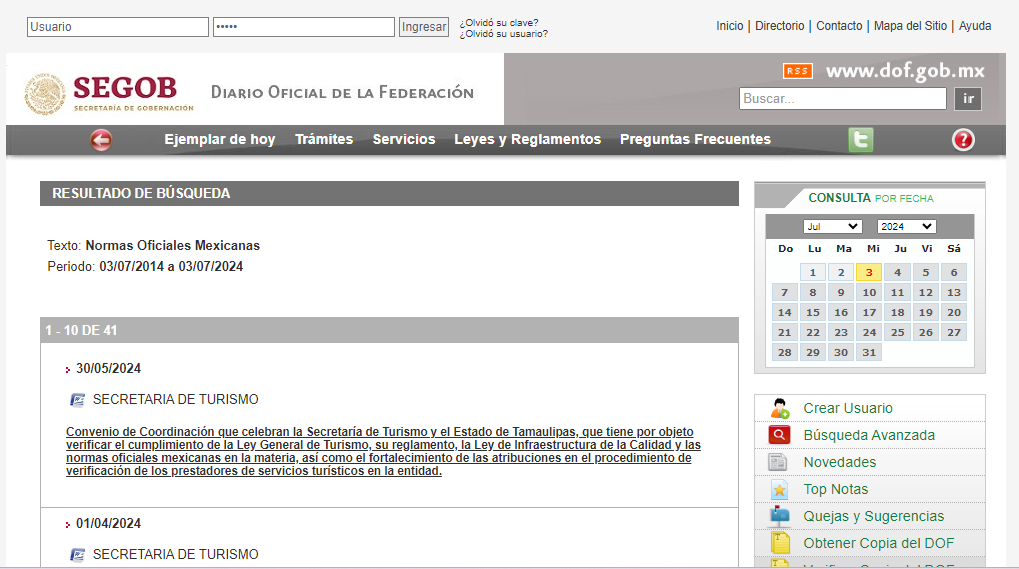Open Leyes y Reglamentos menu

click(528, 139)
